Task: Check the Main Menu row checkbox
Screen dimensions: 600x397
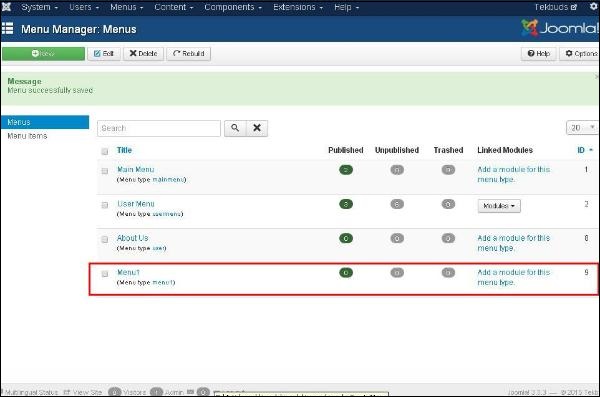Action: pos(104,171)
